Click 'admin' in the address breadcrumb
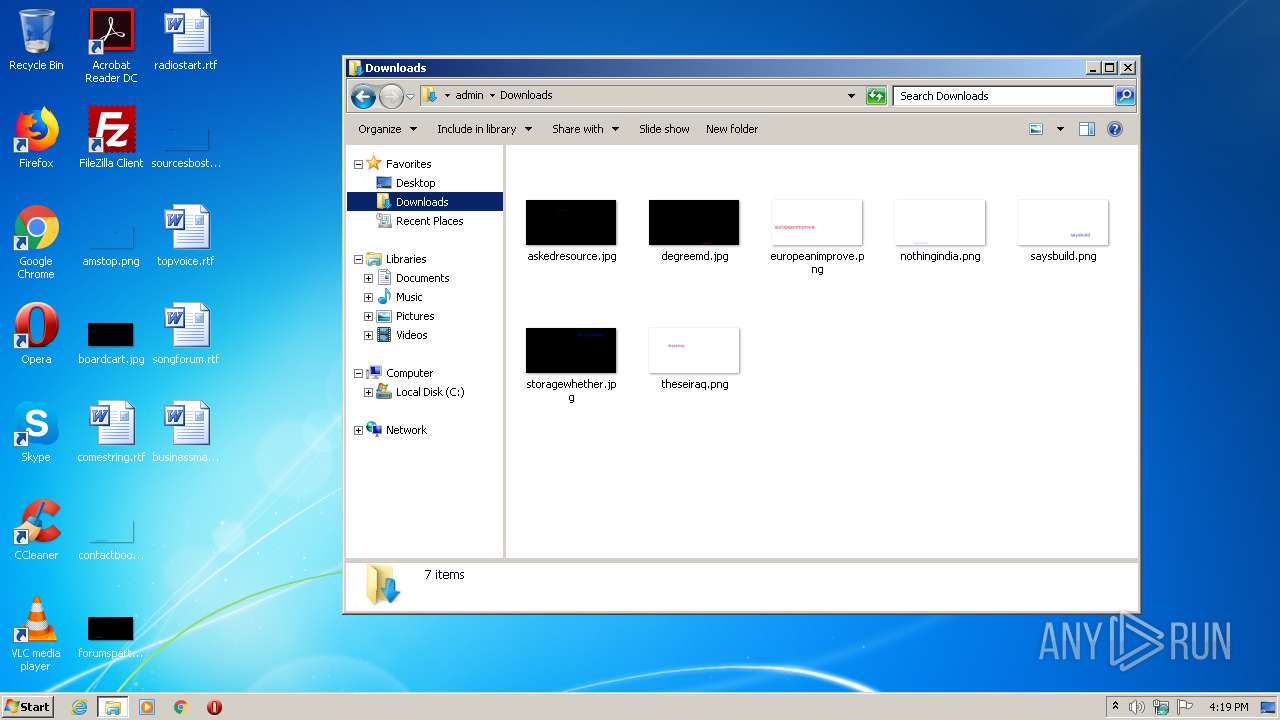The height and width of the screenshot is (720, 1280). point(469,96)
